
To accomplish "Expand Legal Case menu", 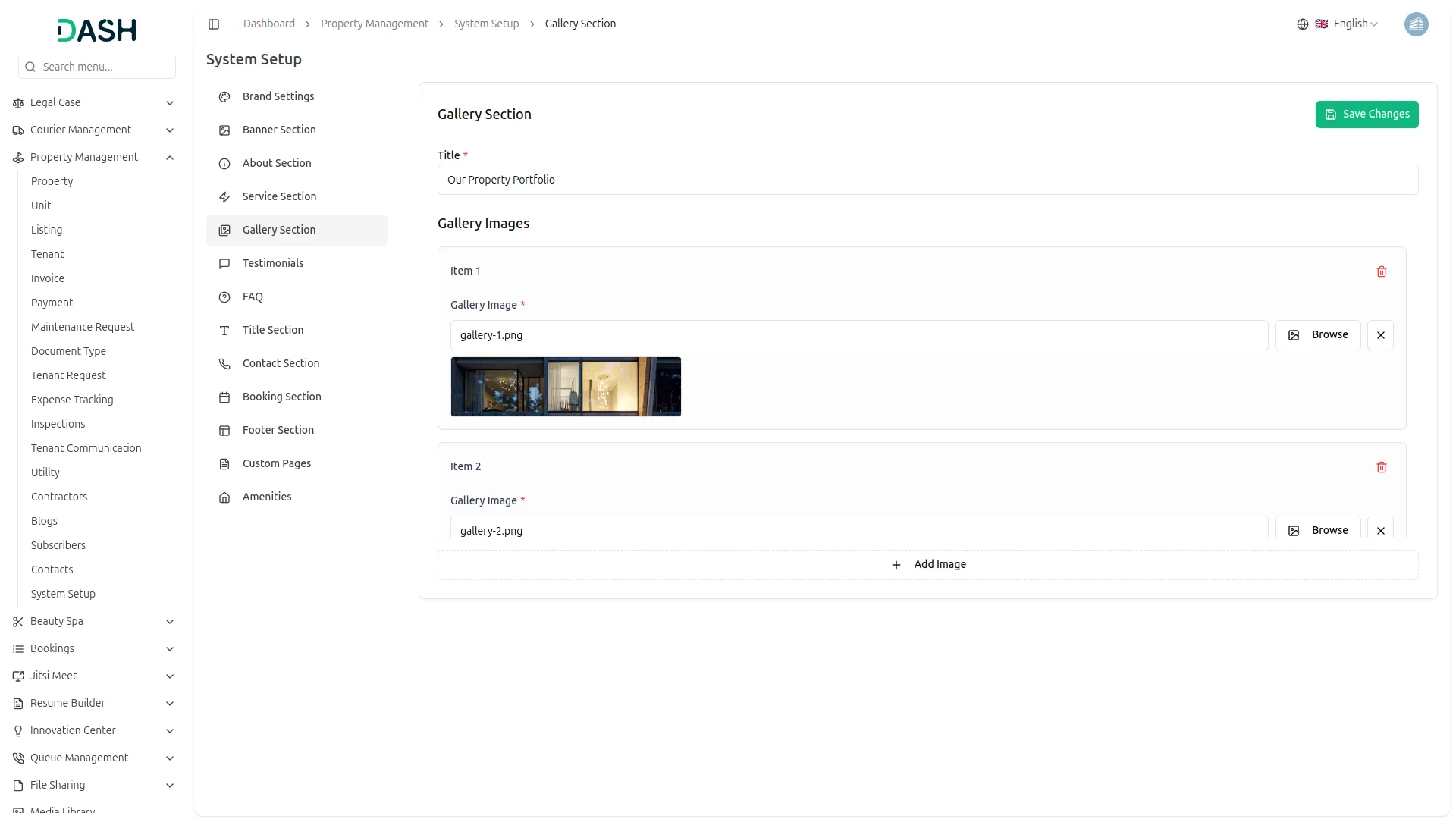I will point(170,103).
